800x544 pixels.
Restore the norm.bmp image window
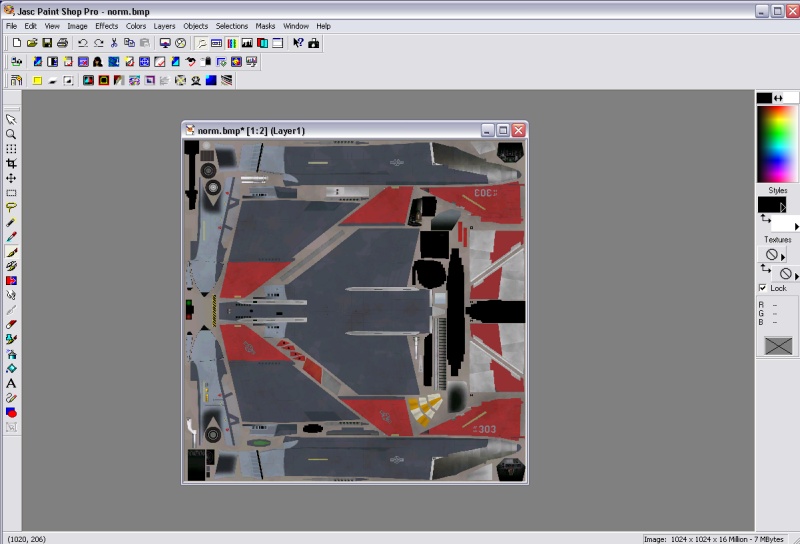503,130
